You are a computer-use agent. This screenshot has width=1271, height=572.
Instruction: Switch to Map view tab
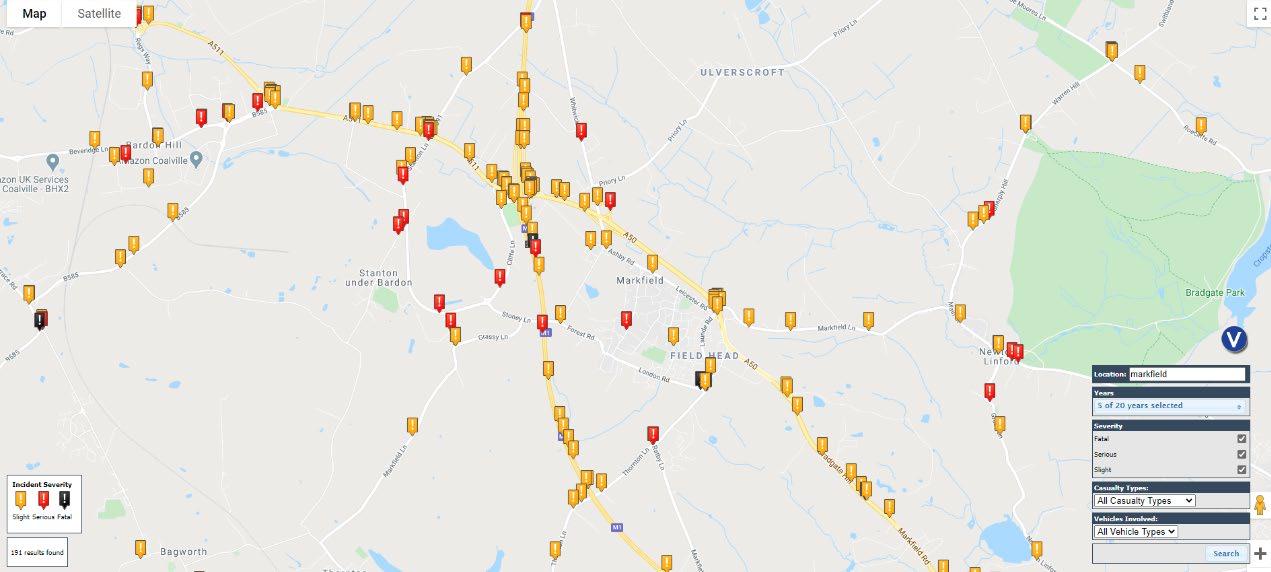[x=35, y=14]
